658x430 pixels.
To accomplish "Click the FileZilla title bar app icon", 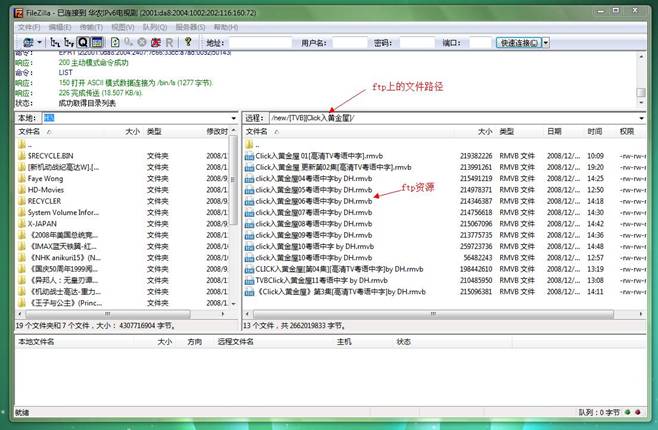I will (18, 13).
